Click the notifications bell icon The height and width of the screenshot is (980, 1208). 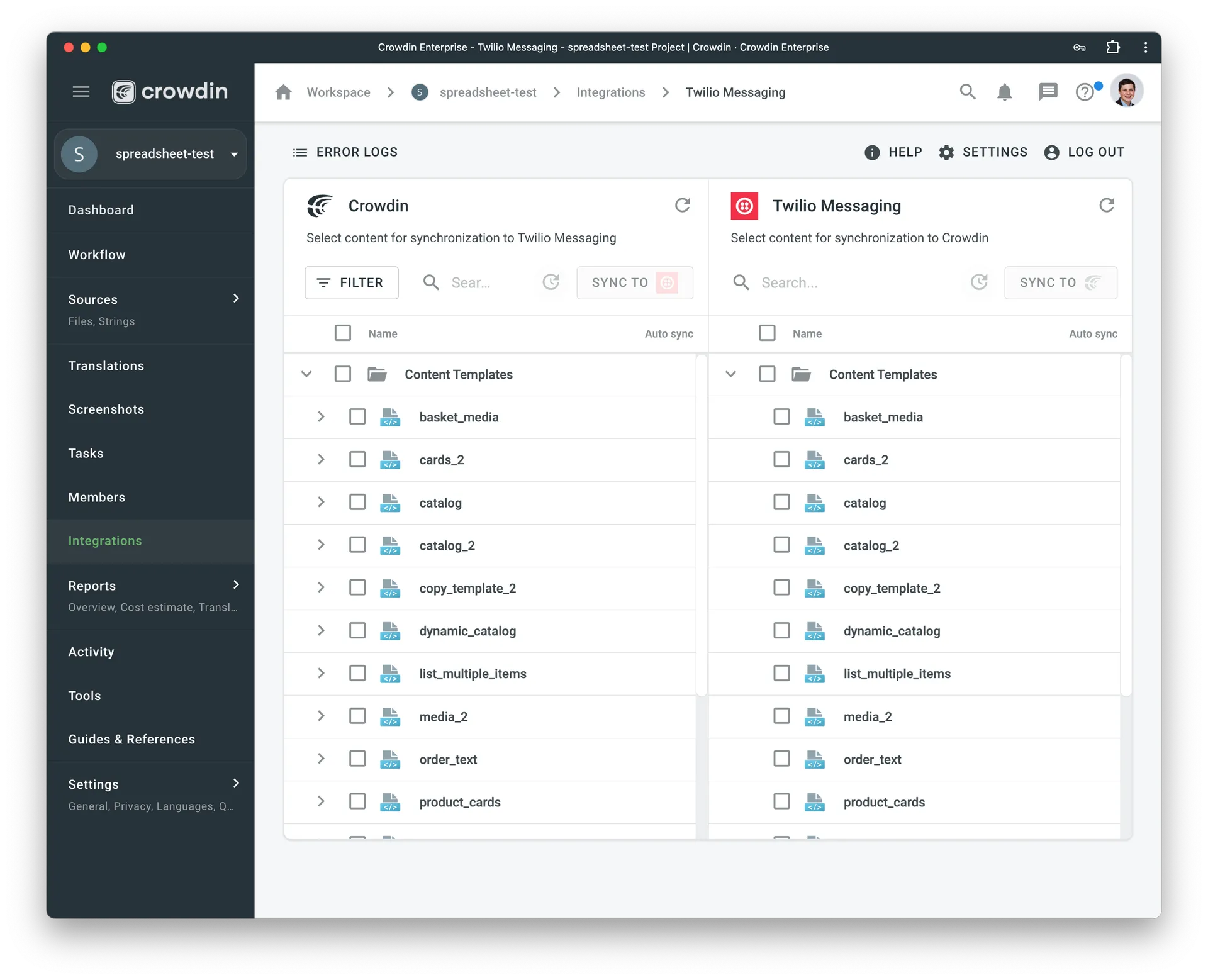(1006, 92)
